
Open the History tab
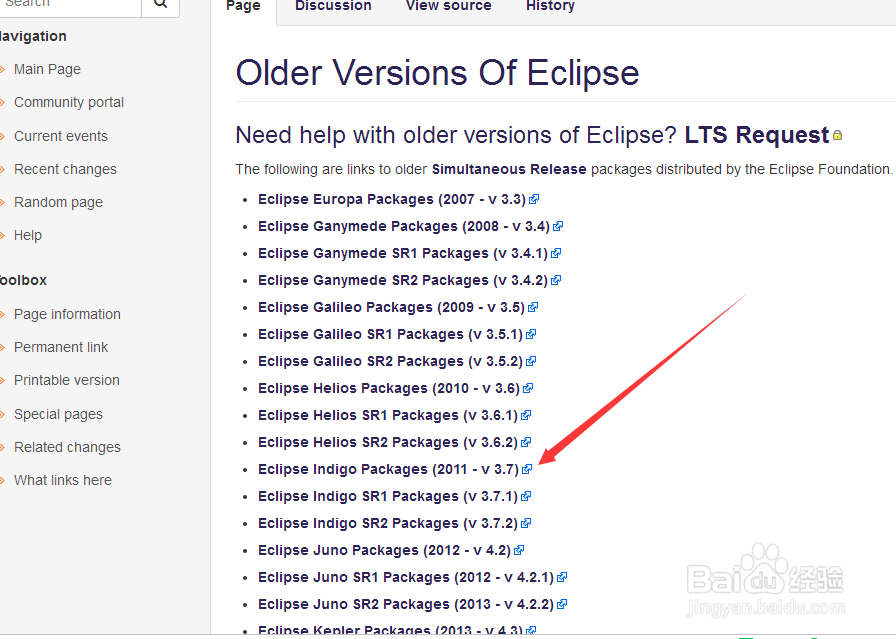coord(550,6)
